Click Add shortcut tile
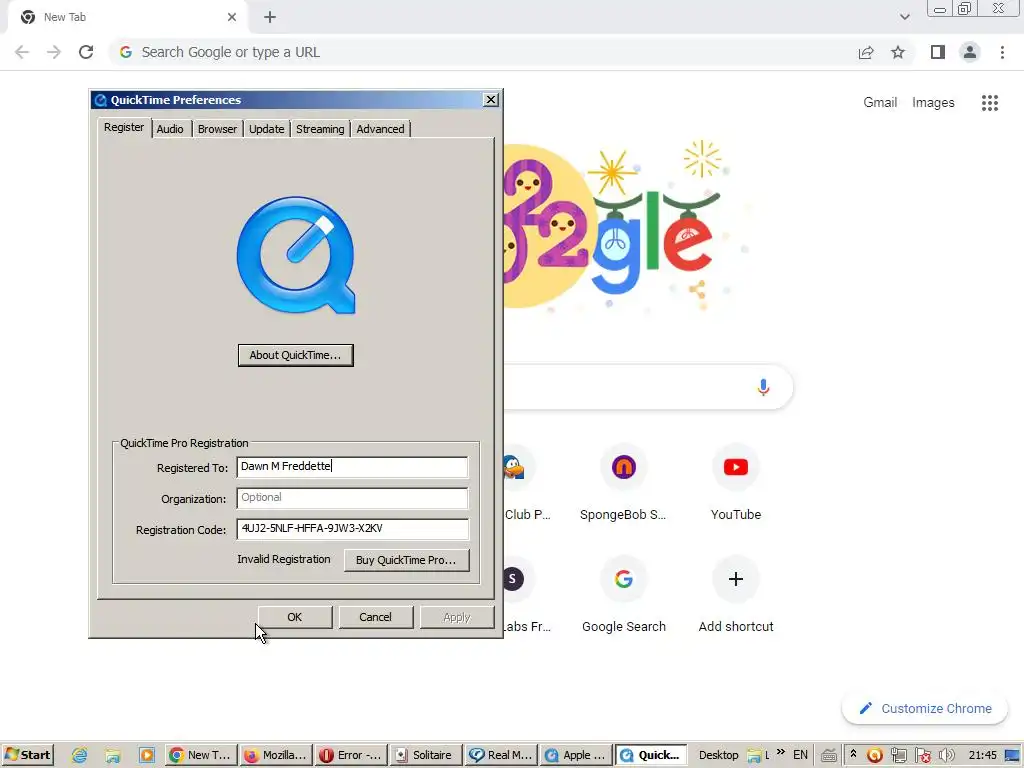The width and height of the screenshot is (1024, 768). click(x=735, y=596)
